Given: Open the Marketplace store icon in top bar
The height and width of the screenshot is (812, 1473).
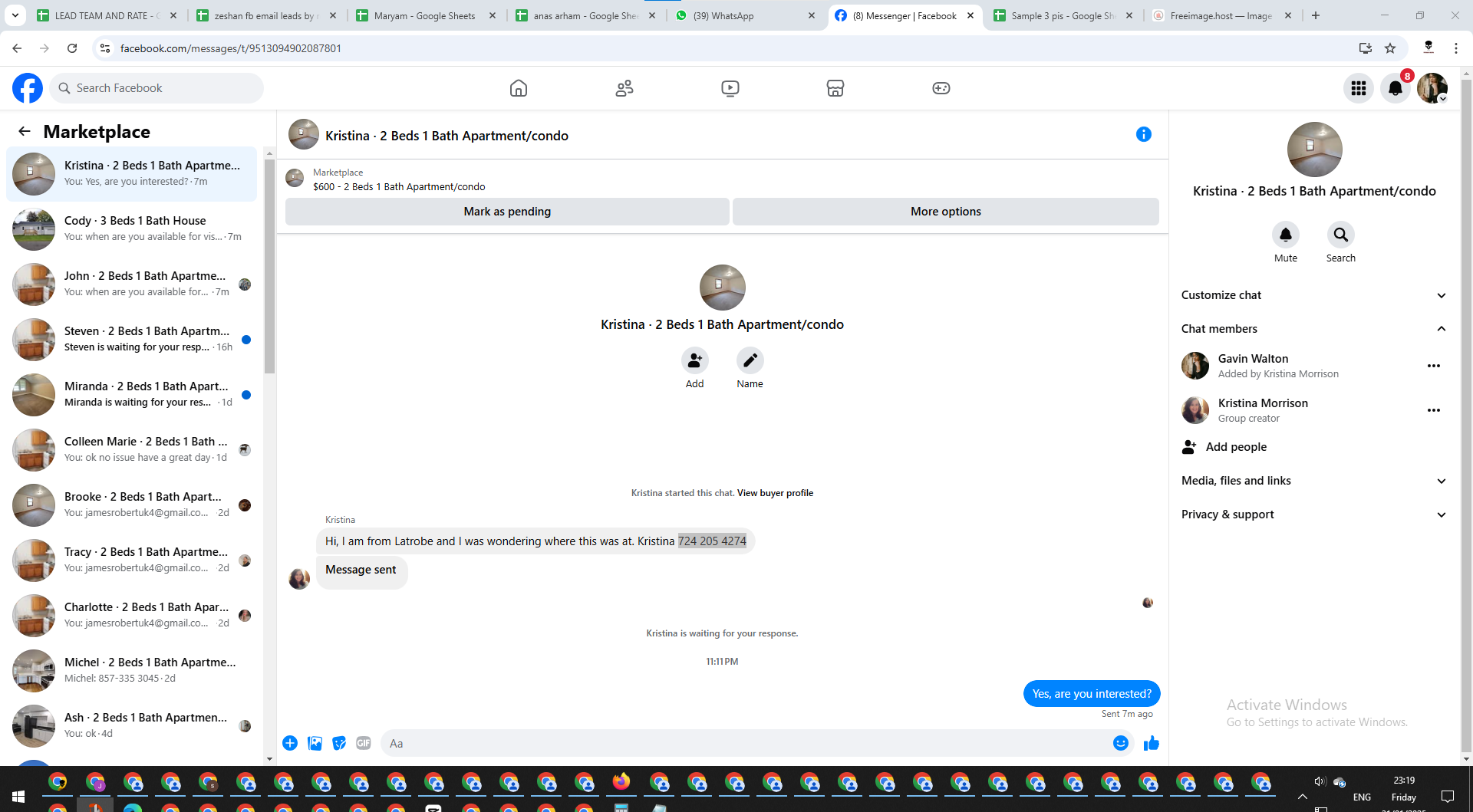Looking at the screenshot, I should [x=835, y=88].
